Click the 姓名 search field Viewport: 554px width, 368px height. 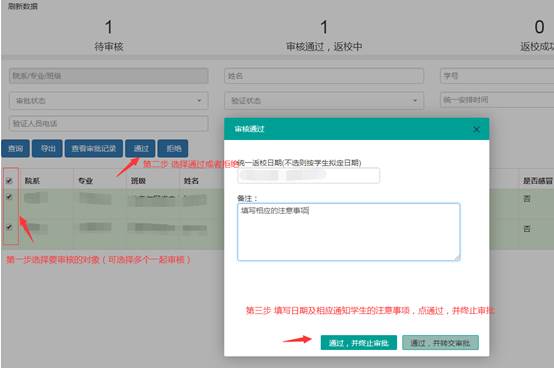[324, 76]
